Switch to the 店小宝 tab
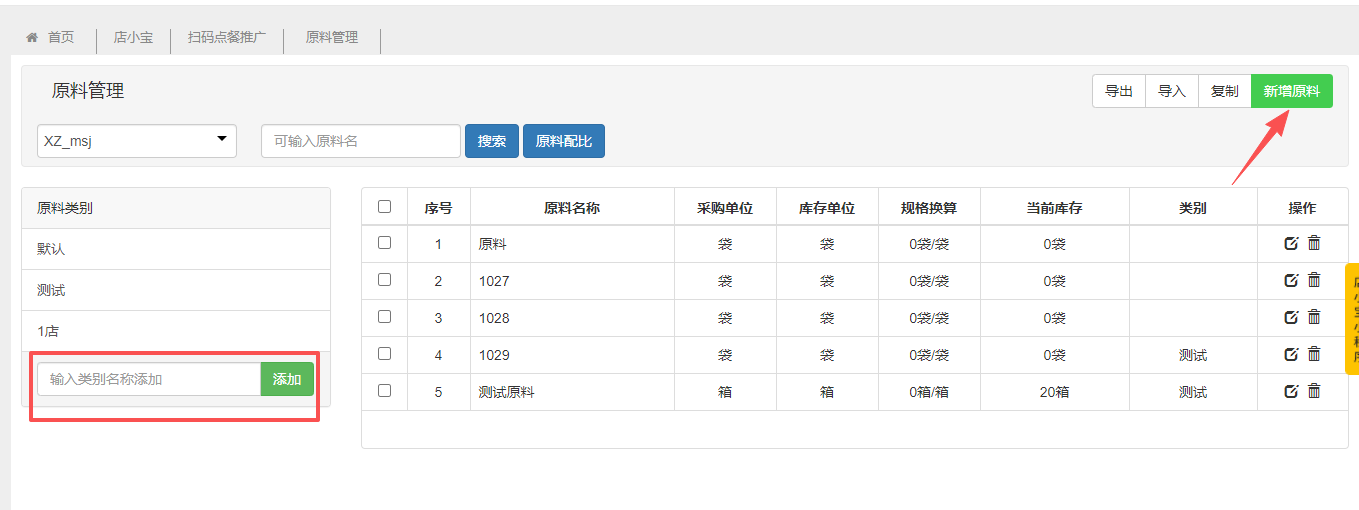Screen dimensions: 1359x510 click(x=133, y=38)
